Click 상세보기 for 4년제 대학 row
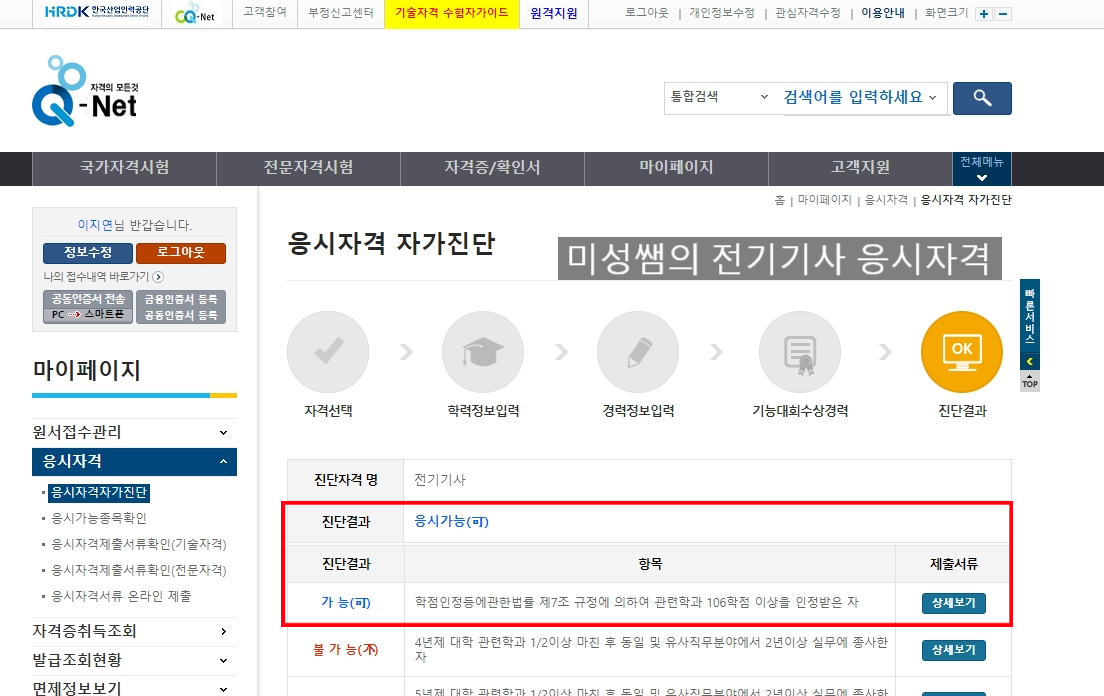Screen dimensions: 1104x696 click(x=953, y=650)
